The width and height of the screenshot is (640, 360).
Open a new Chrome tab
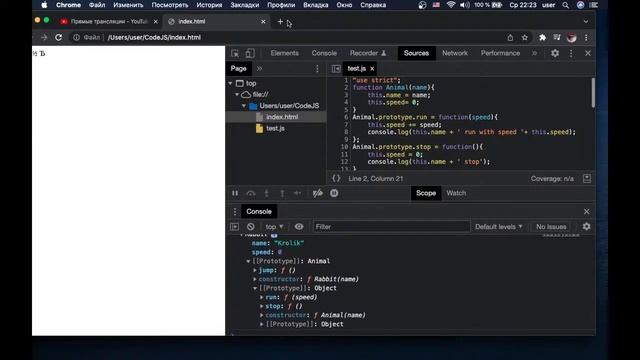(x=280, y=22)
